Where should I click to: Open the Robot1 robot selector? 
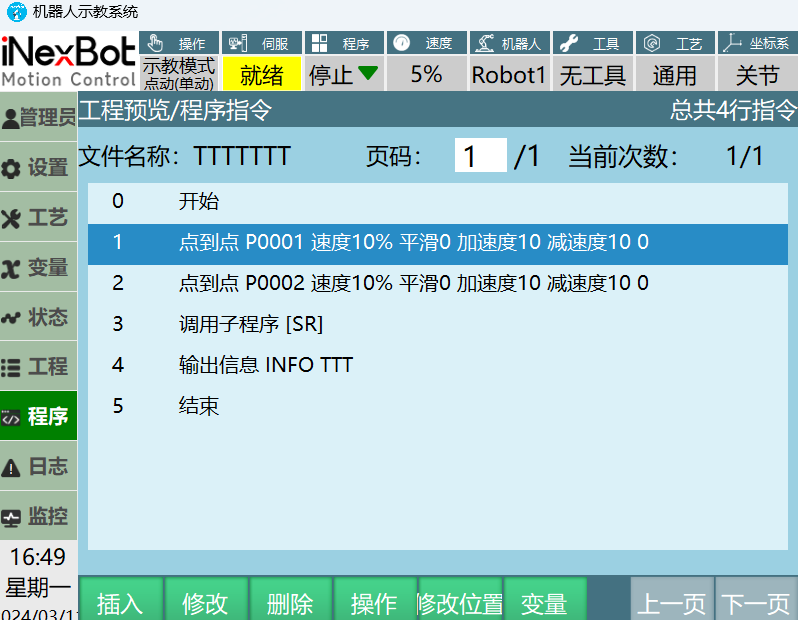(509, 75)
